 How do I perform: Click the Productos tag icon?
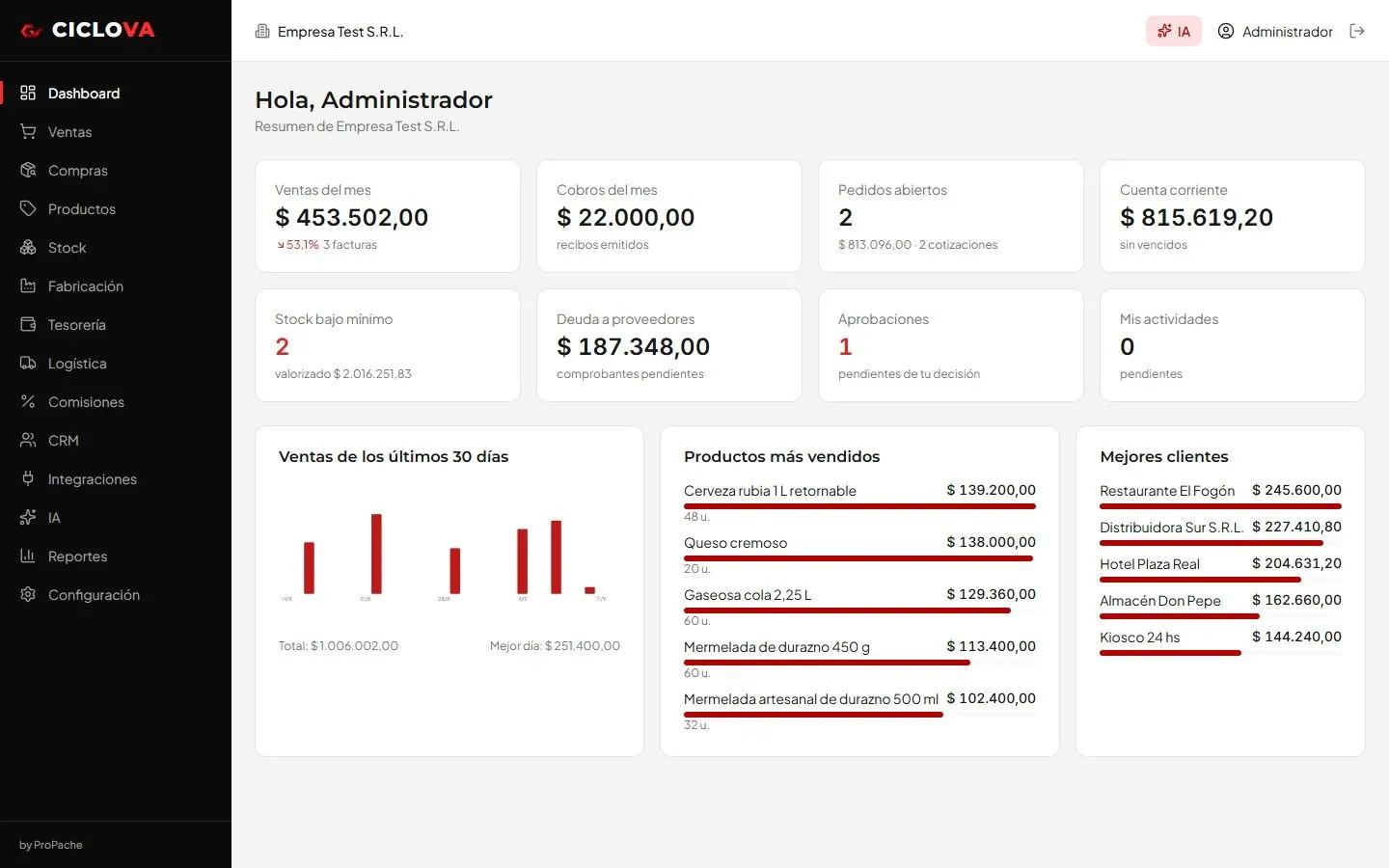[x=28, y=208]
